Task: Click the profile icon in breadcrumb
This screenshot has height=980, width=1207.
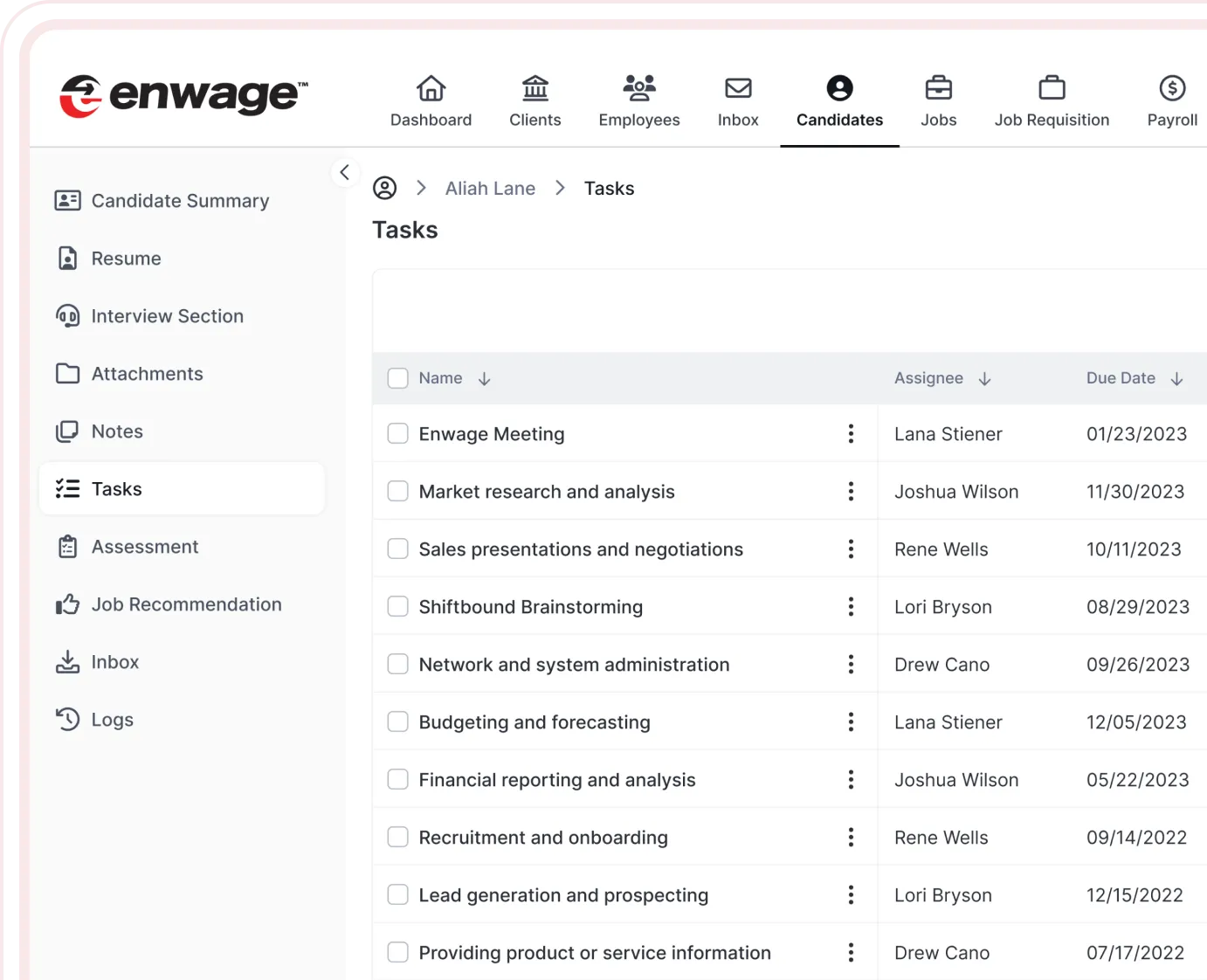Action: click(x=384, y=189)
